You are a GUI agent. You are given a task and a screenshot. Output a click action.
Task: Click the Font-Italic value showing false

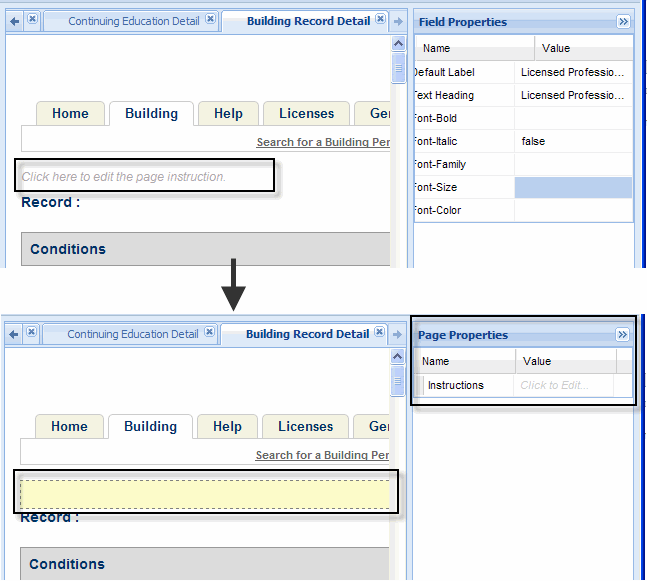tap(573, 142)
